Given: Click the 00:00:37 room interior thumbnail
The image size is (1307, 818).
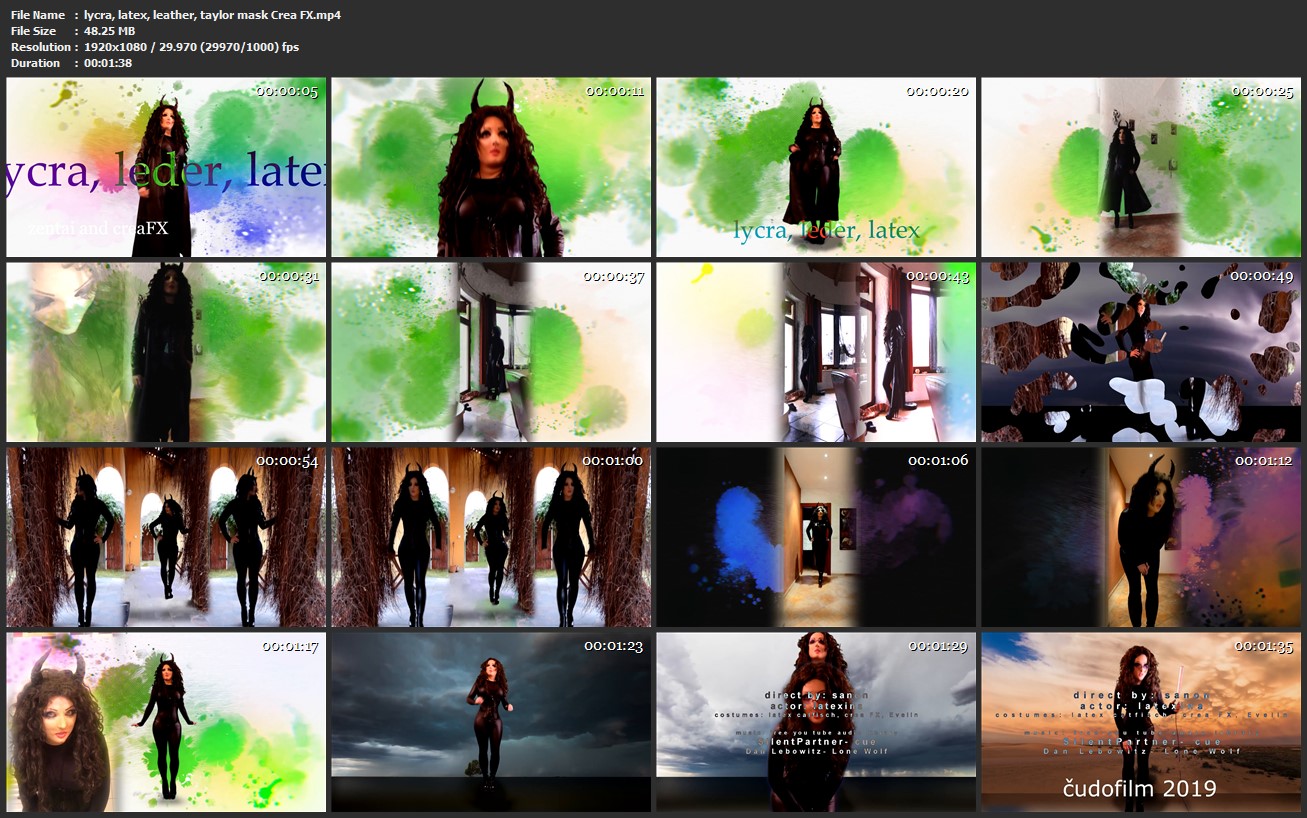Looking at the screenshot, I should [491, 352].
